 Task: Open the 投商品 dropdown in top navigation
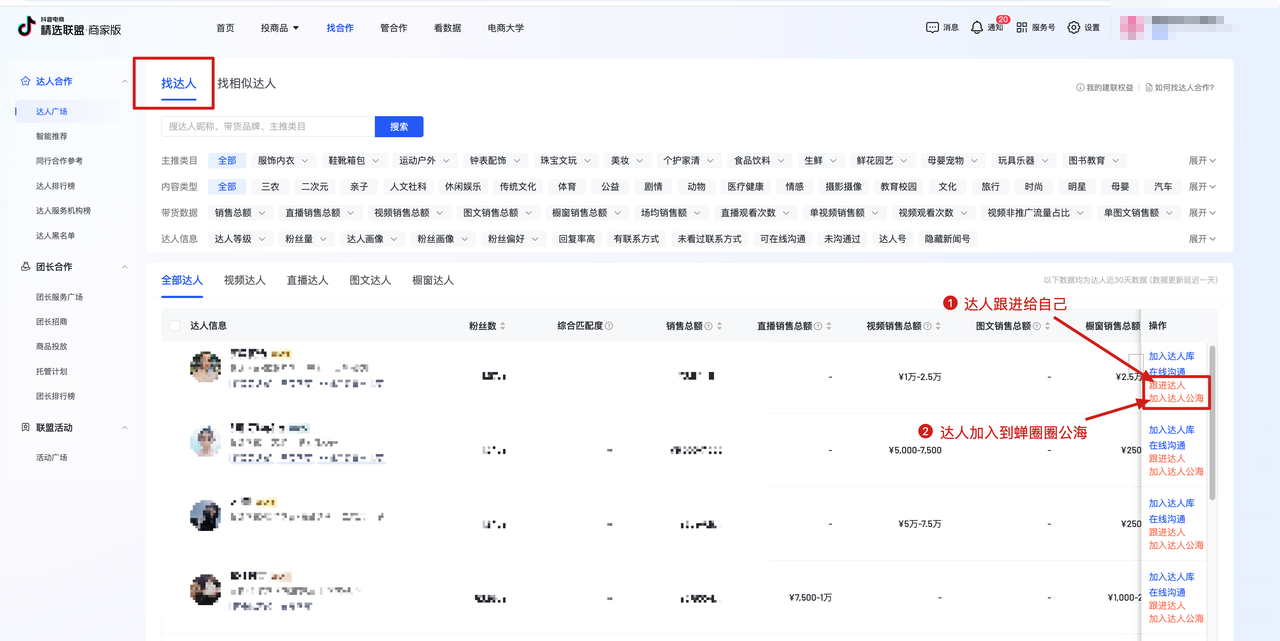[x=280, y=28]
